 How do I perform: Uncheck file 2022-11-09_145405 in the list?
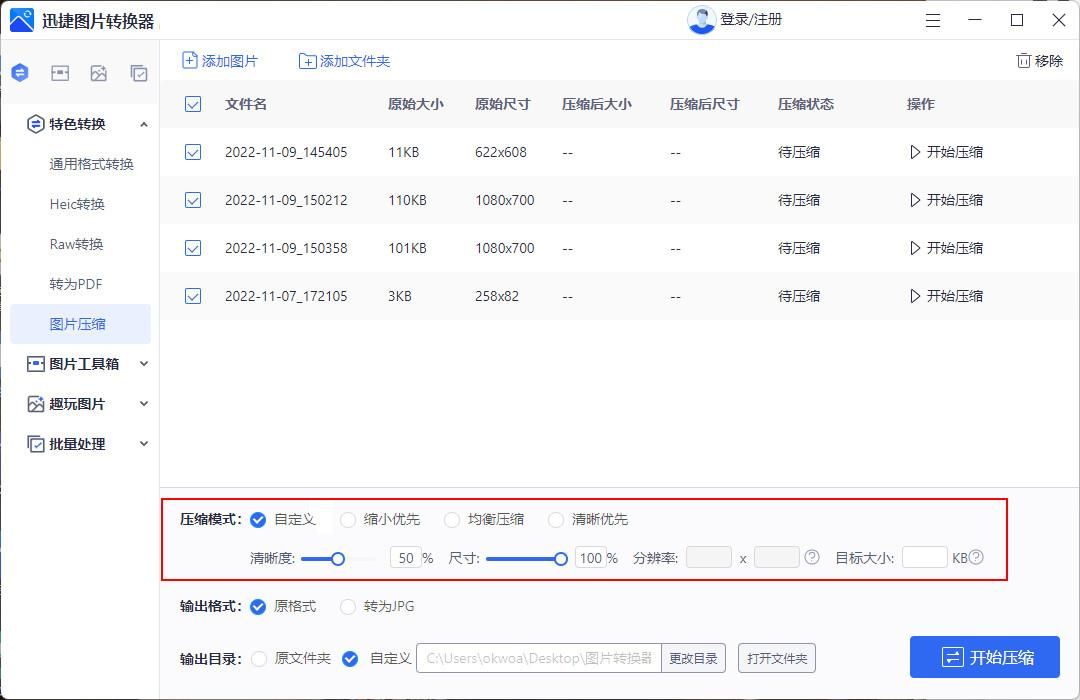(x=192, y=152)
